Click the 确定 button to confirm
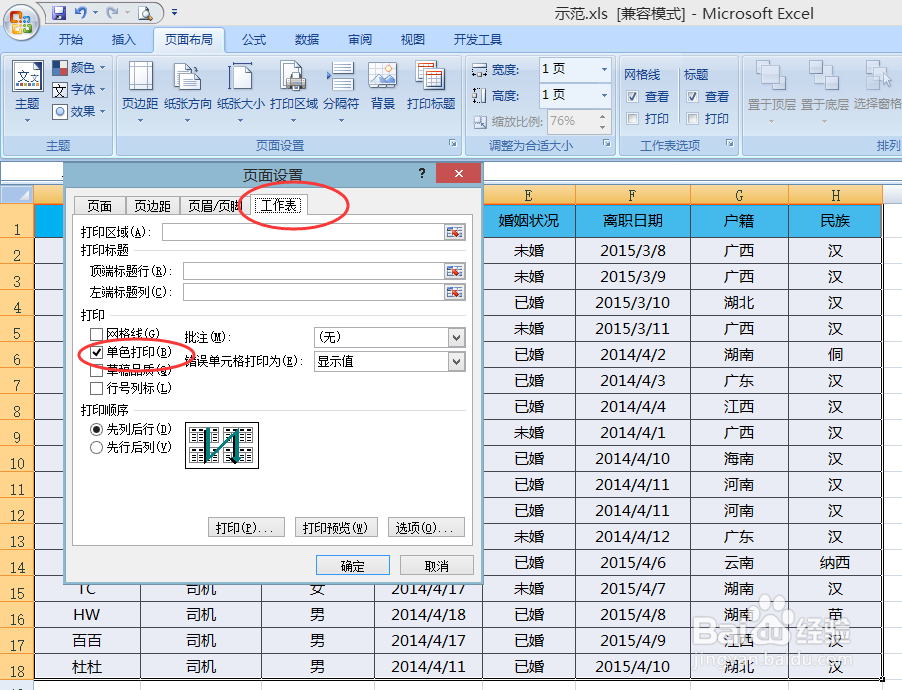902x690 pixels. click(x=352, y=565)
